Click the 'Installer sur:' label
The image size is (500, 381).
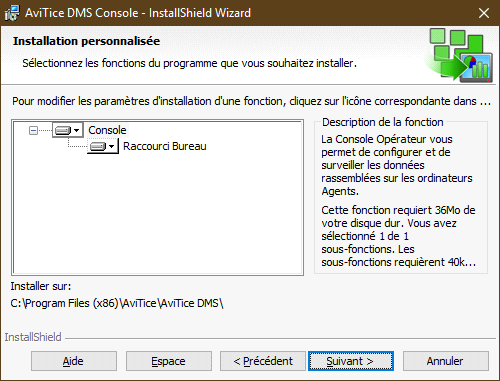click(x=41, y=286)
